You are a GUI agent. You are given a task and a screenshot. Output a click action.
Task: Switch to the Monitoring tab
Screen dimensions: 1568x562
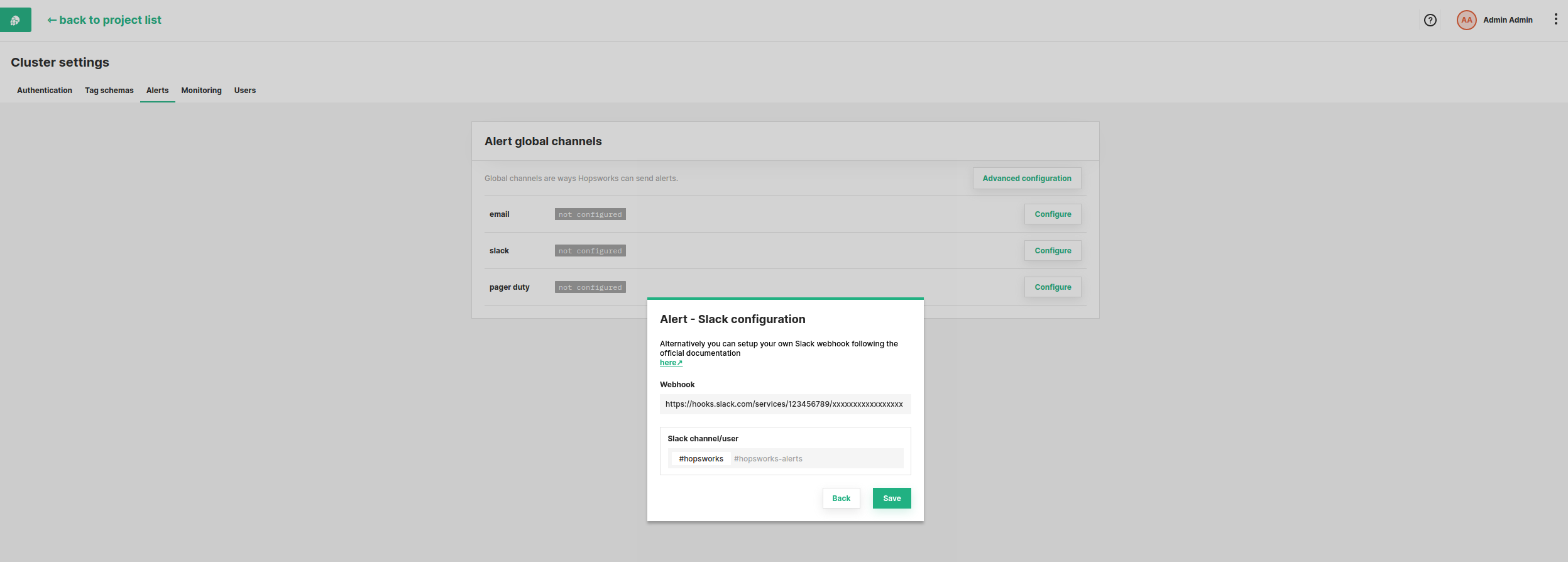pos(201,91)
